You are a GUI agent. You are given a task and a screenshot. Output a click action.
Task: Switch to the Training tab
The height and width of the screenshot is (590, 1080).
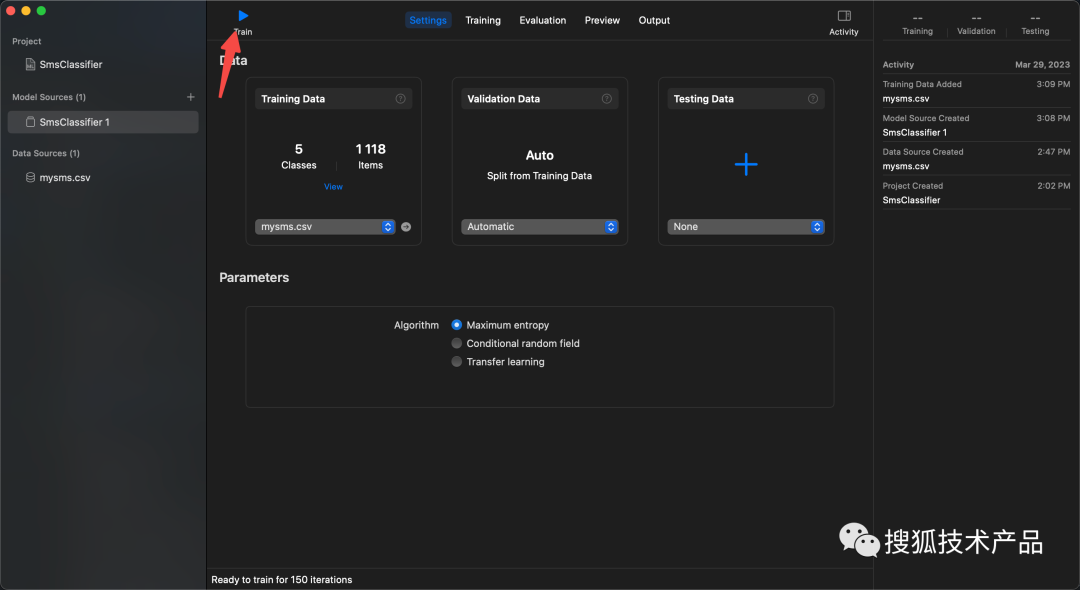483,20
